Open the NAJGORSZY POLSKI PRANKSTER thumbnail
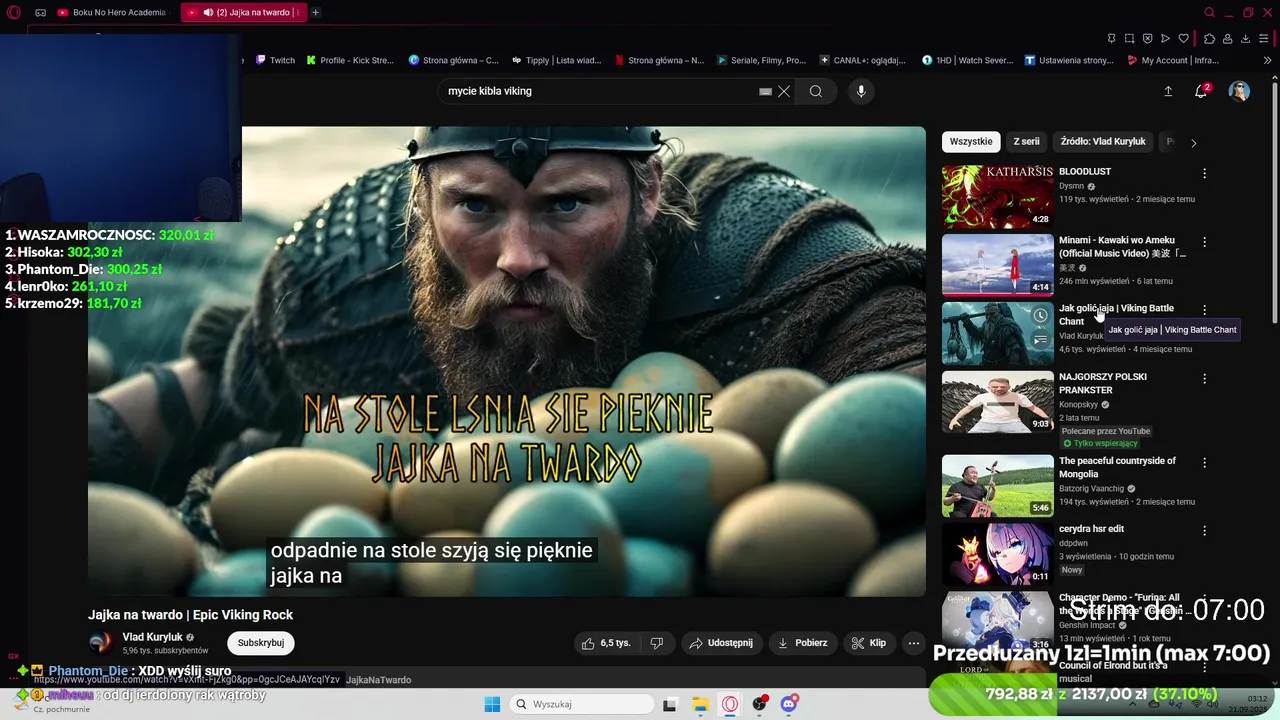Screen dimensions: 1280x720 (x=997, y=402)
